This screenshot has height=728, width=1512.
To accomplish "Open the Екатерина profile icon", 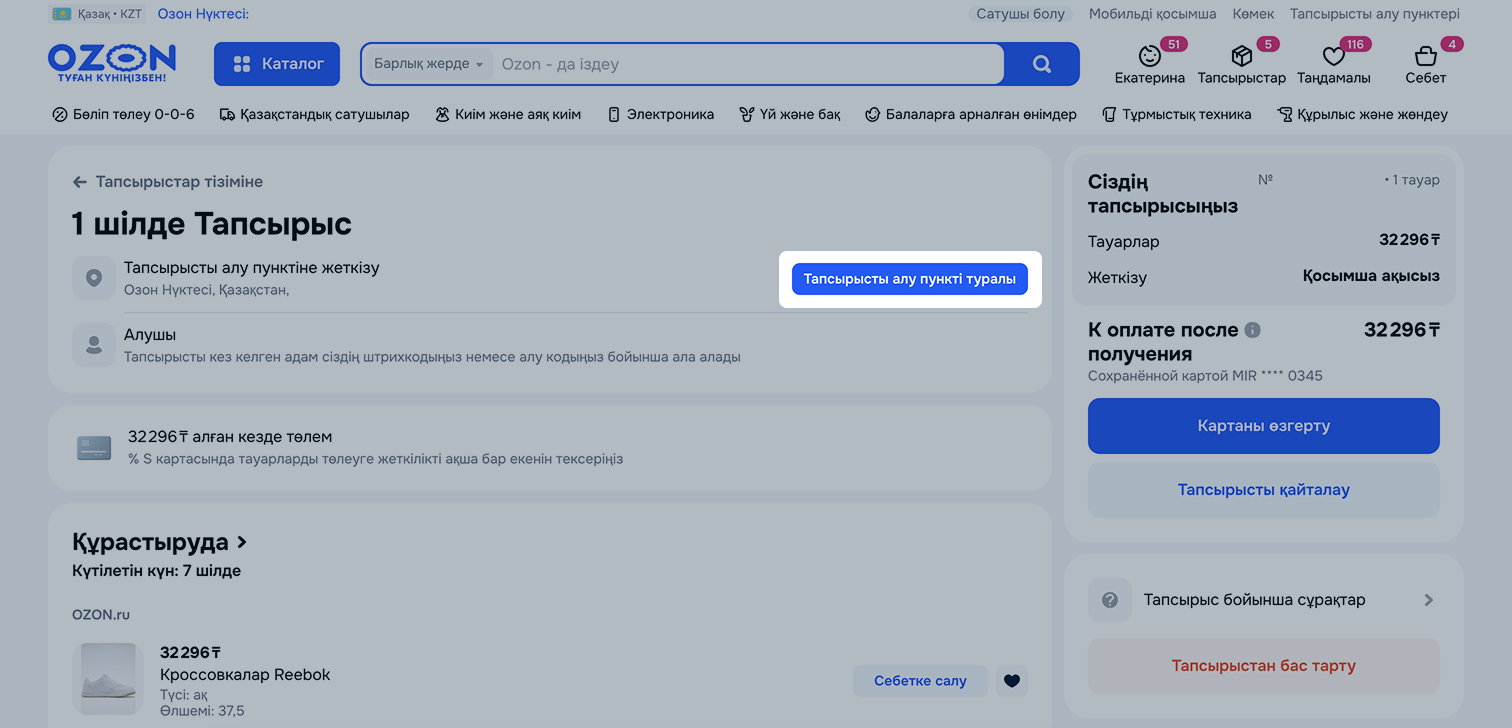I will [x=1150, y=64].
